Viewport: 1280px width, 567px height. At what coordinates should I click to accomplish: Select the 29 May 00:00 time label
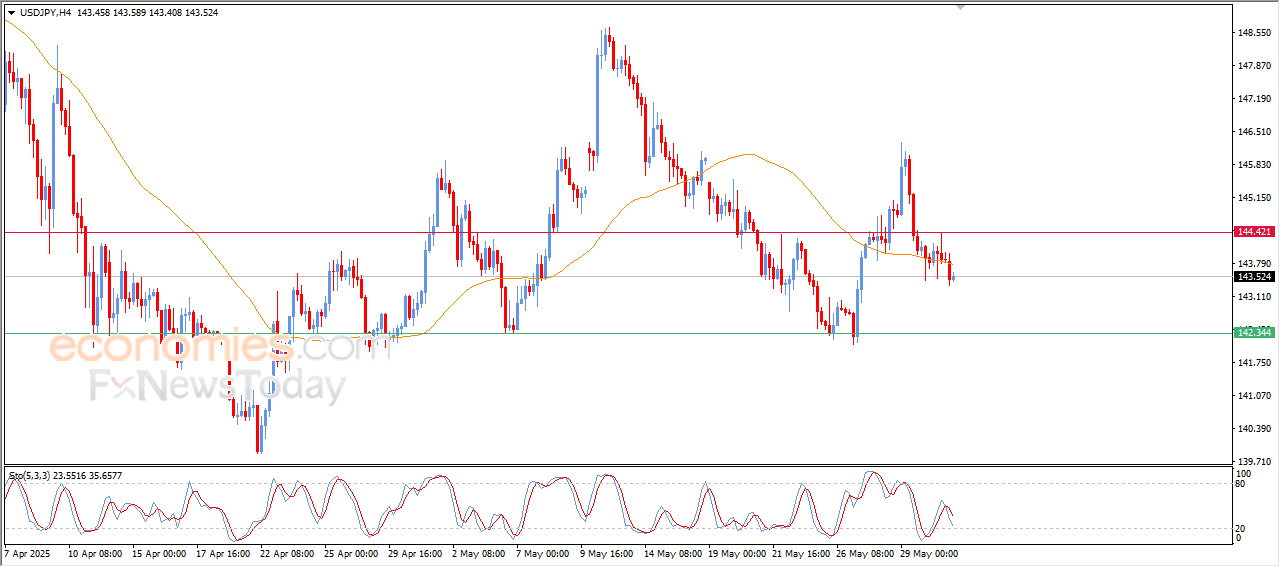click(931, 552)
